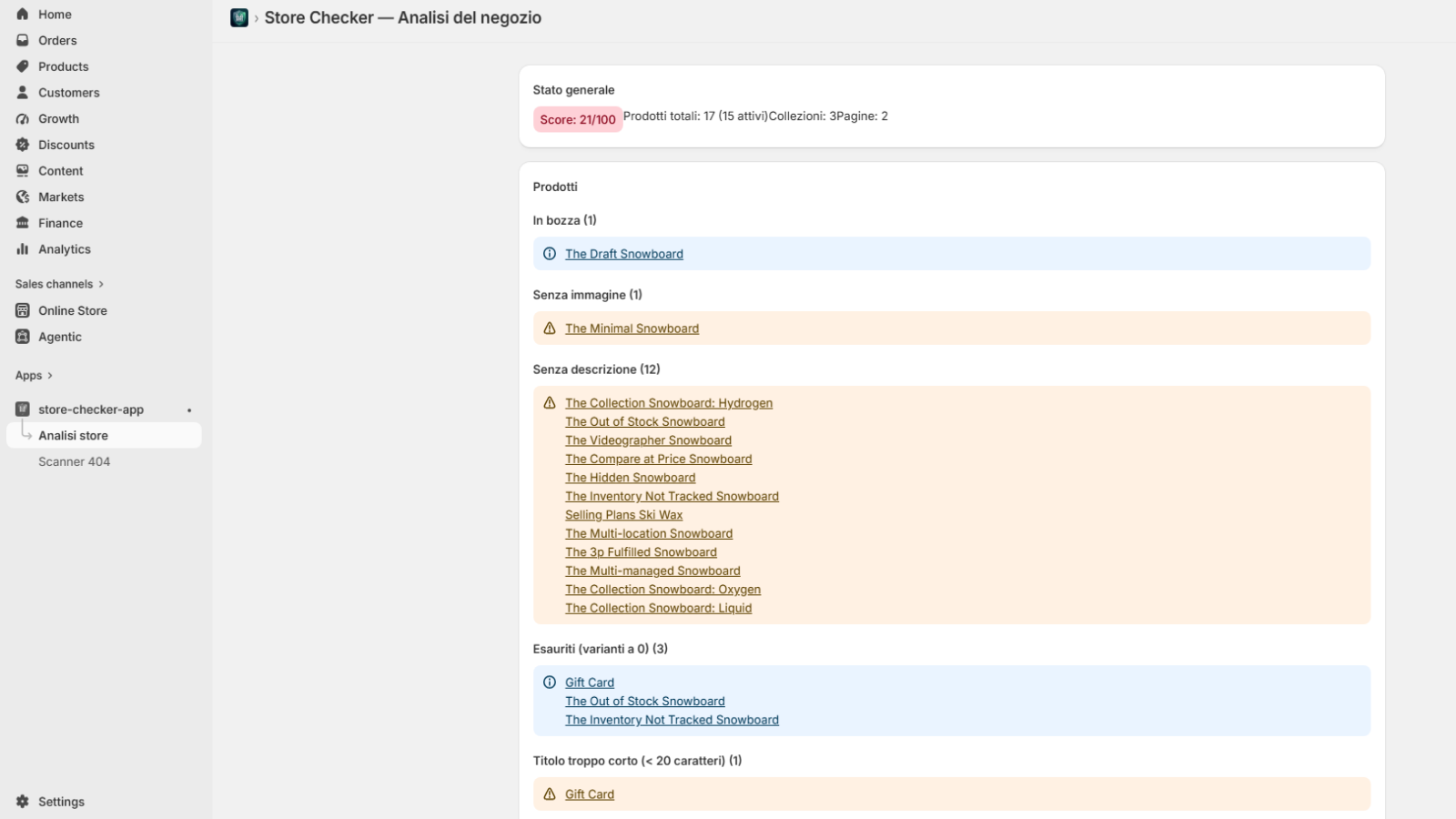Open The Collection Snowboard: Liquid link

[659, 609]
